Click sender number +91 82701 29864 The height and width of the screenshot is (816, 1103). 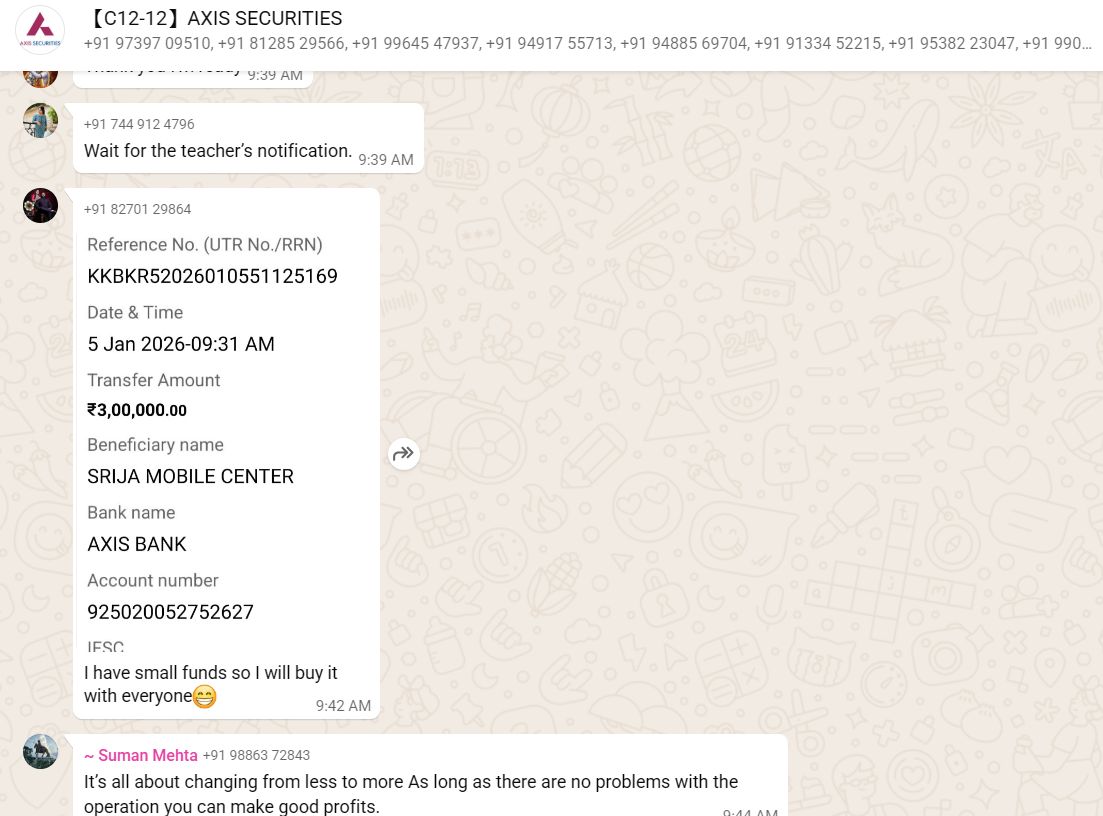point(137,210)
